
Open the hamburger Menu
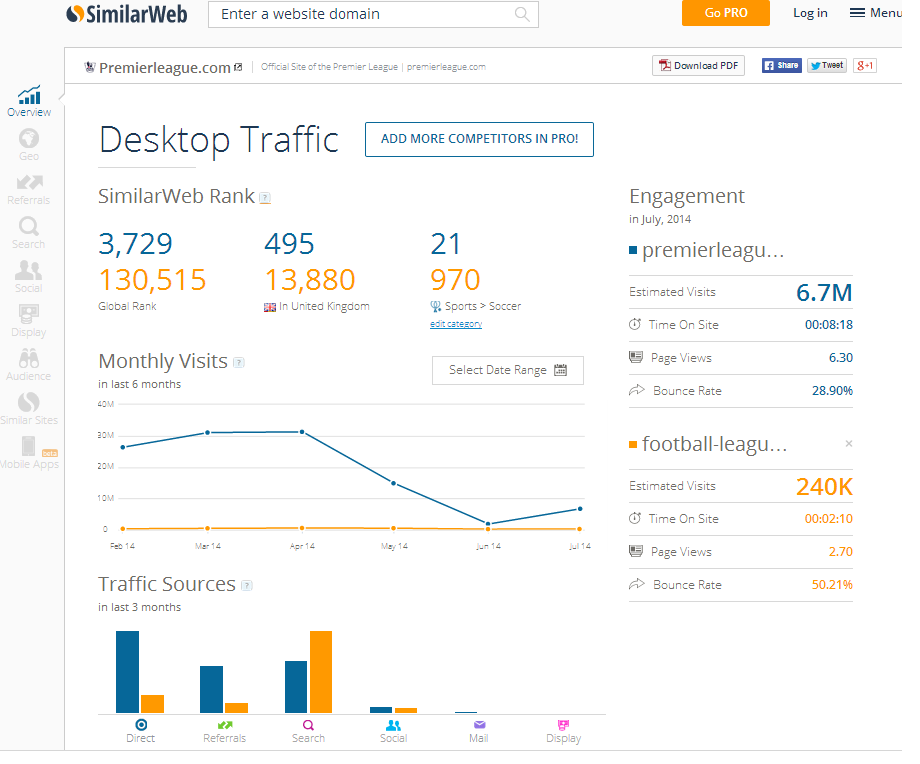click(874, 13)
